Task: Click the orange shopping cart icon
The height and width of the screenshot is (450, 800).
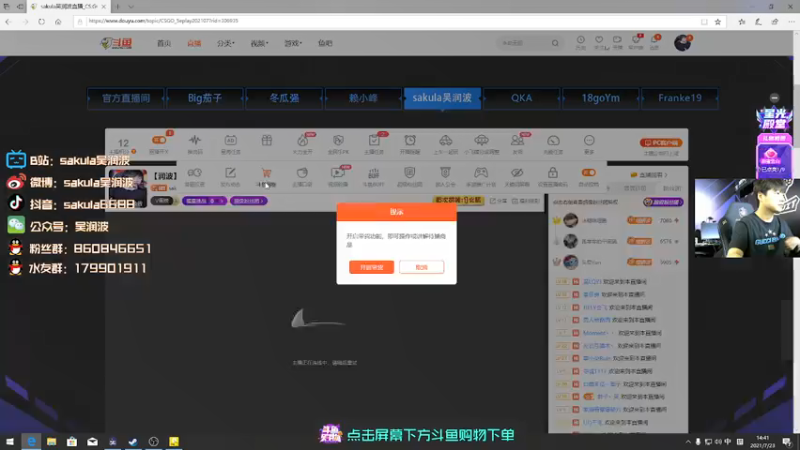Action: pyautogui.click(x=266, y=173)
